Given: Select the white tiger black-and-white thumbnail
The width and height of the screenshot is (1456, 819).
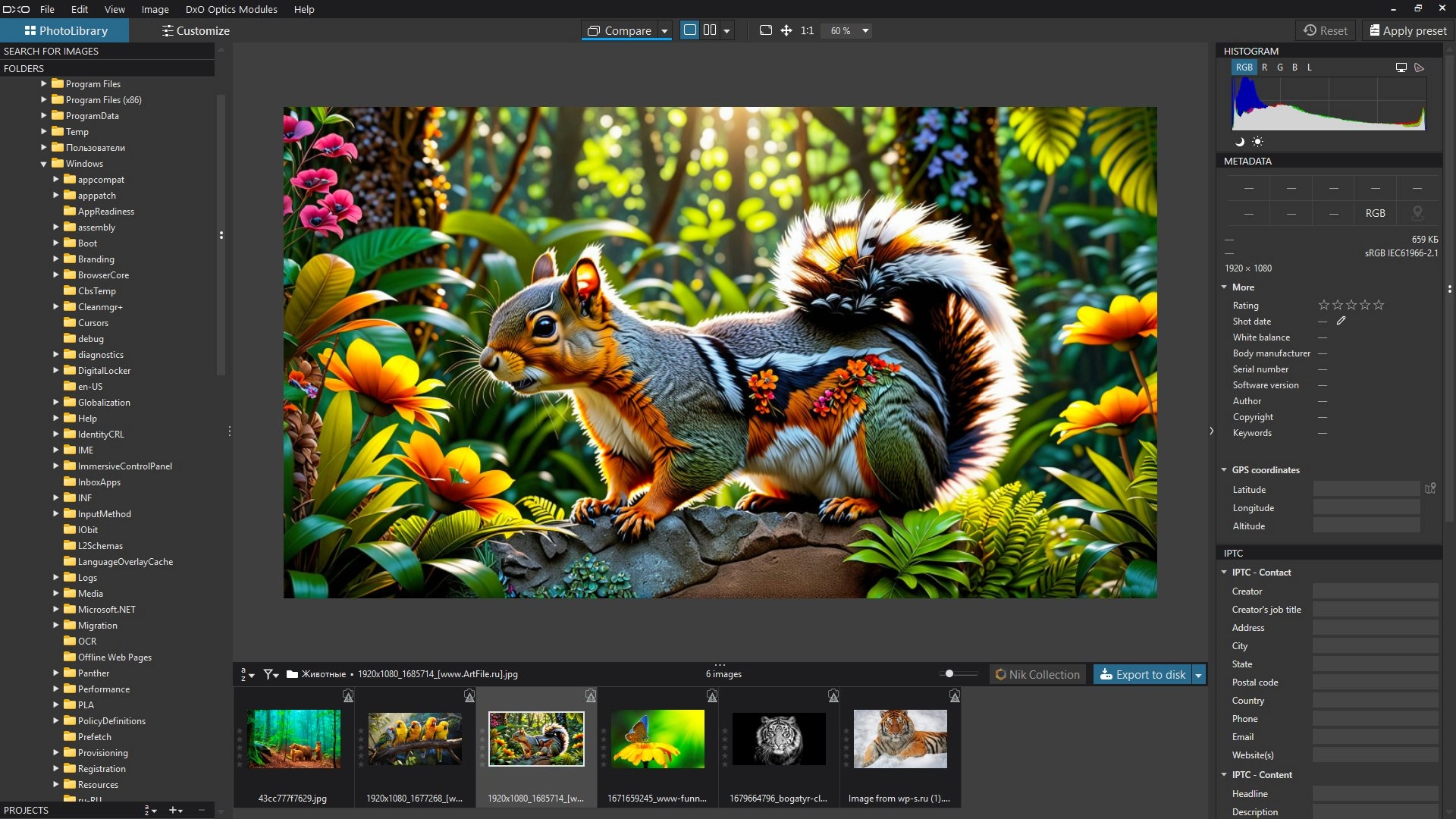Looking at the screenshot, I should tap(779, 738).
